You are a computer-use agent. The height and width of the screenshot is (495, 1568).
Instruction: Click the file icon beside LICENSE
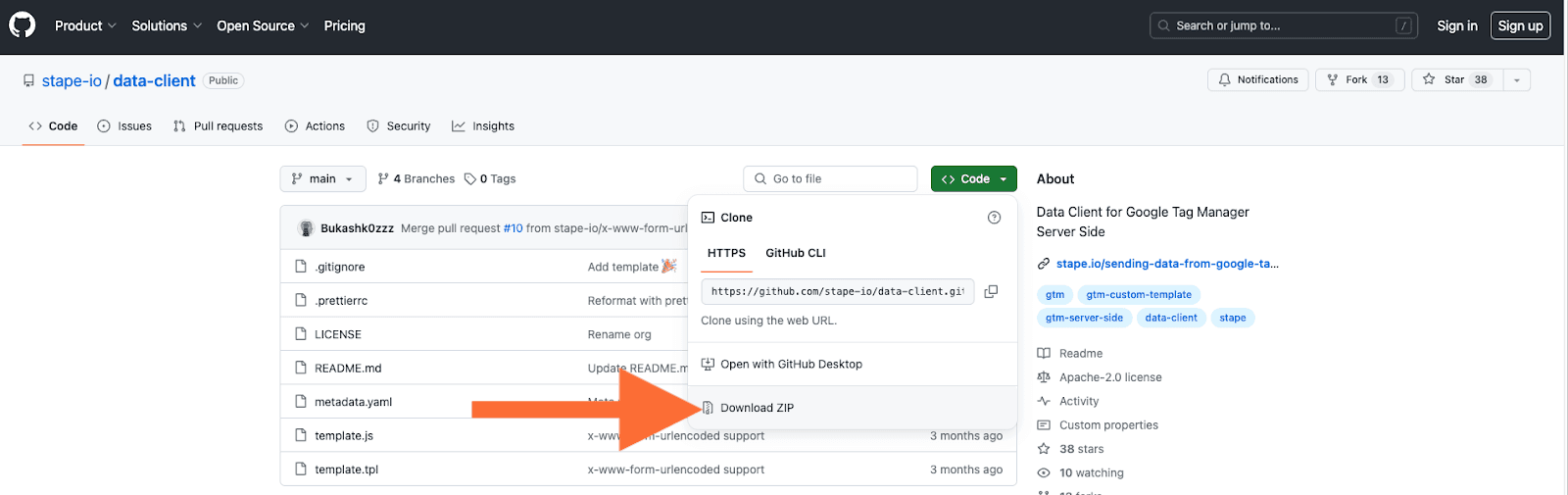301,334
